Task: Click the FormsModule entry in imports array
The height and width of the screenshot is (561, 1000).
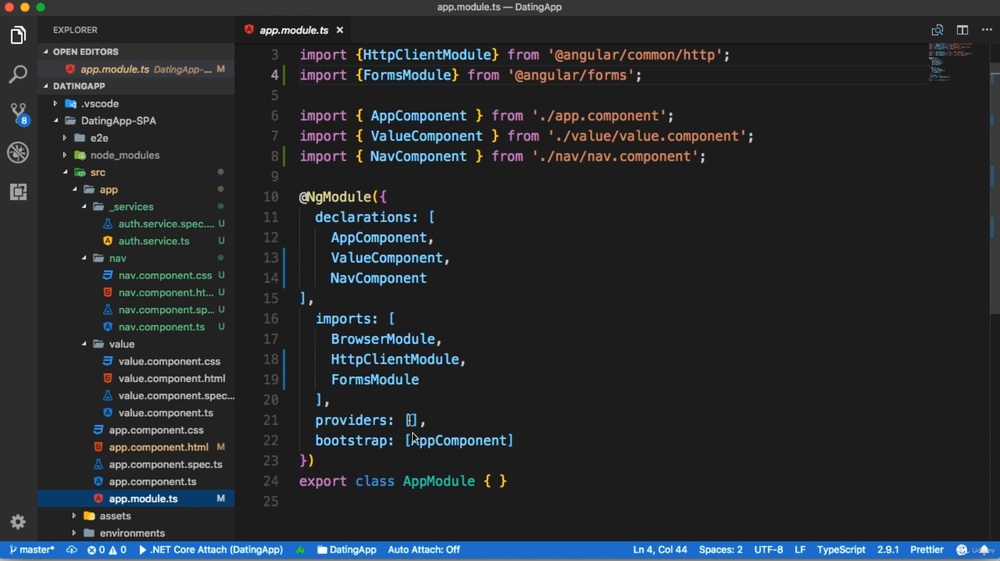Action: click(375, 380)
